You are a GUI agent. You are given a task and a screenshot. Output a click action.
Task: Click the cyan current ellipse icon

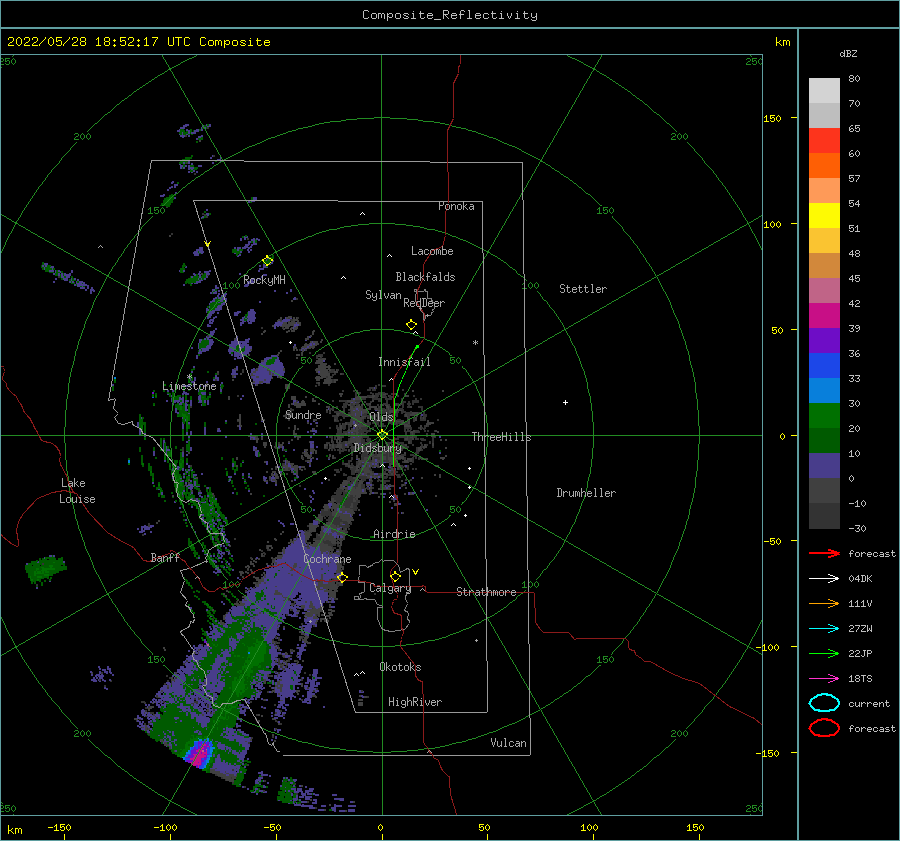coord(824,703)
